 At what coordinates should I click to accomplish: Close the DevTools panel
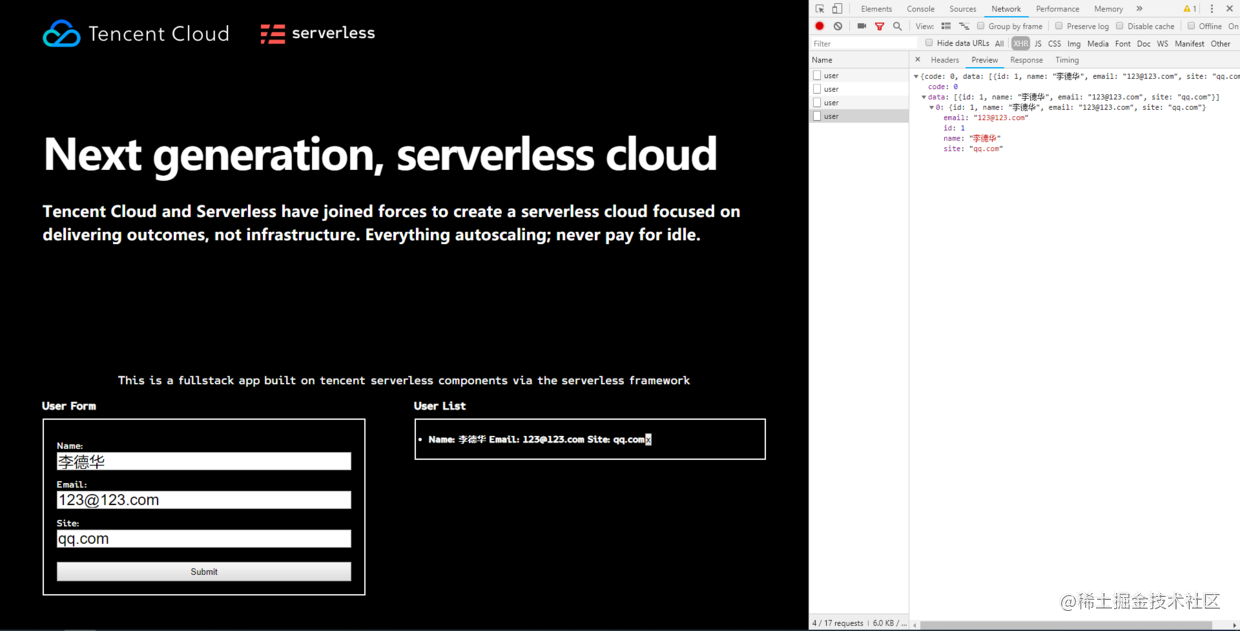[x=1230, y=9]
